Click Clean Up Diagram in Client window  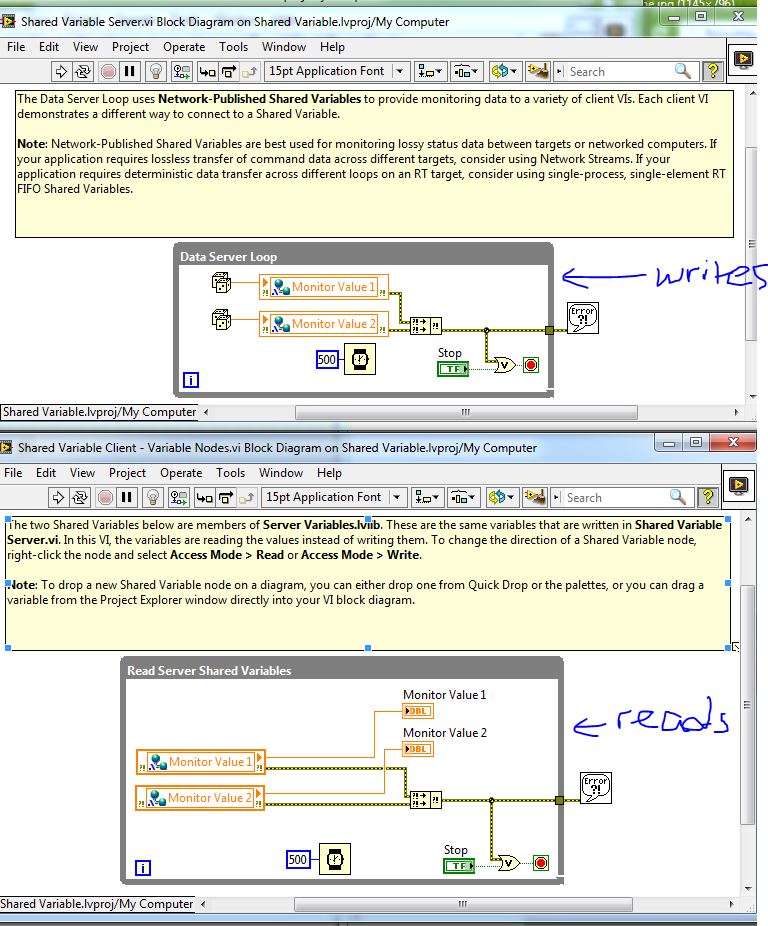pos(535,497)
